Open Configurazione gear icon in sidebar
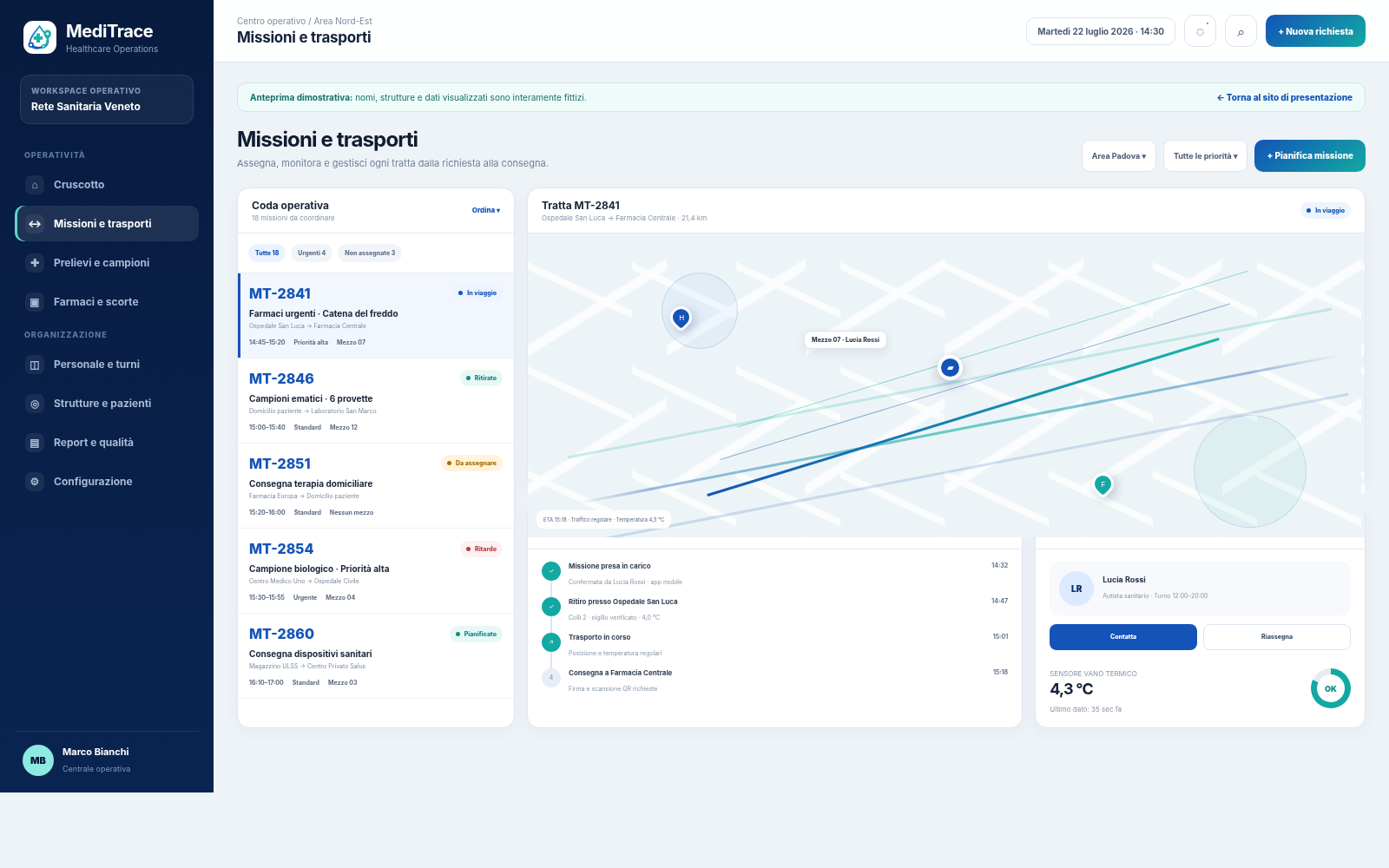The image size is (1389, 868). coord(35,482)
